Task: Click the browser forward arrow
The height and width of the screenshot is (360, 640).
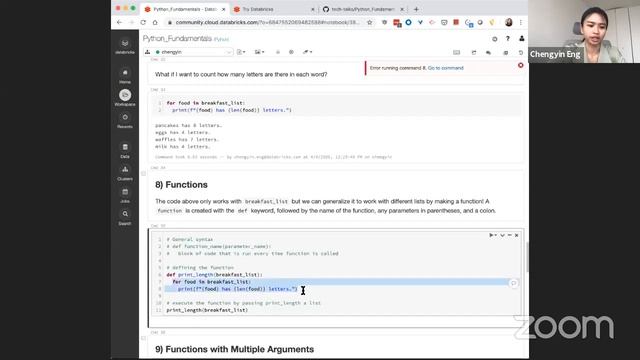Action: [131, 22]
